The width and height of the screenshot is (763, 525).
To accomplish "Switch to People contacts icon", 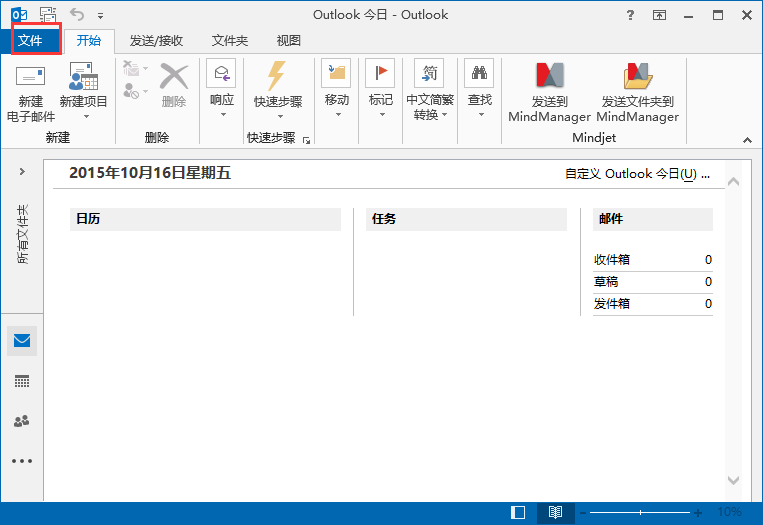I will tap(22, 421).
